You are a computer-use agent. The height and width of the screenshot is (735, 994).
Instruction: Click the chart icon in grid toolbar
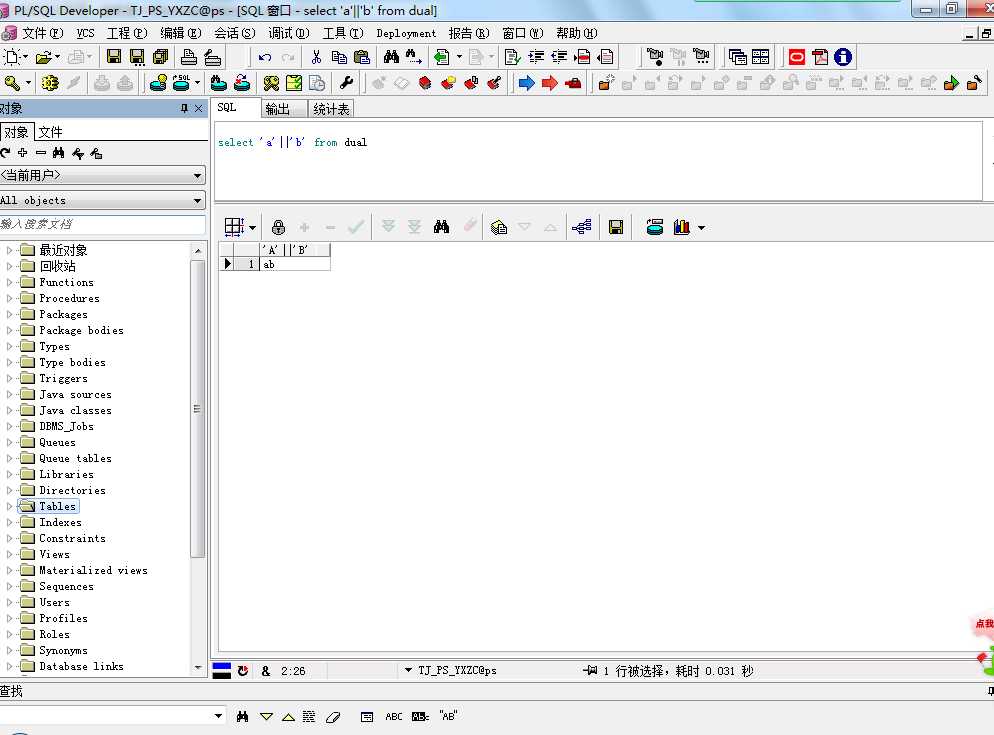(x=681, y=227)
